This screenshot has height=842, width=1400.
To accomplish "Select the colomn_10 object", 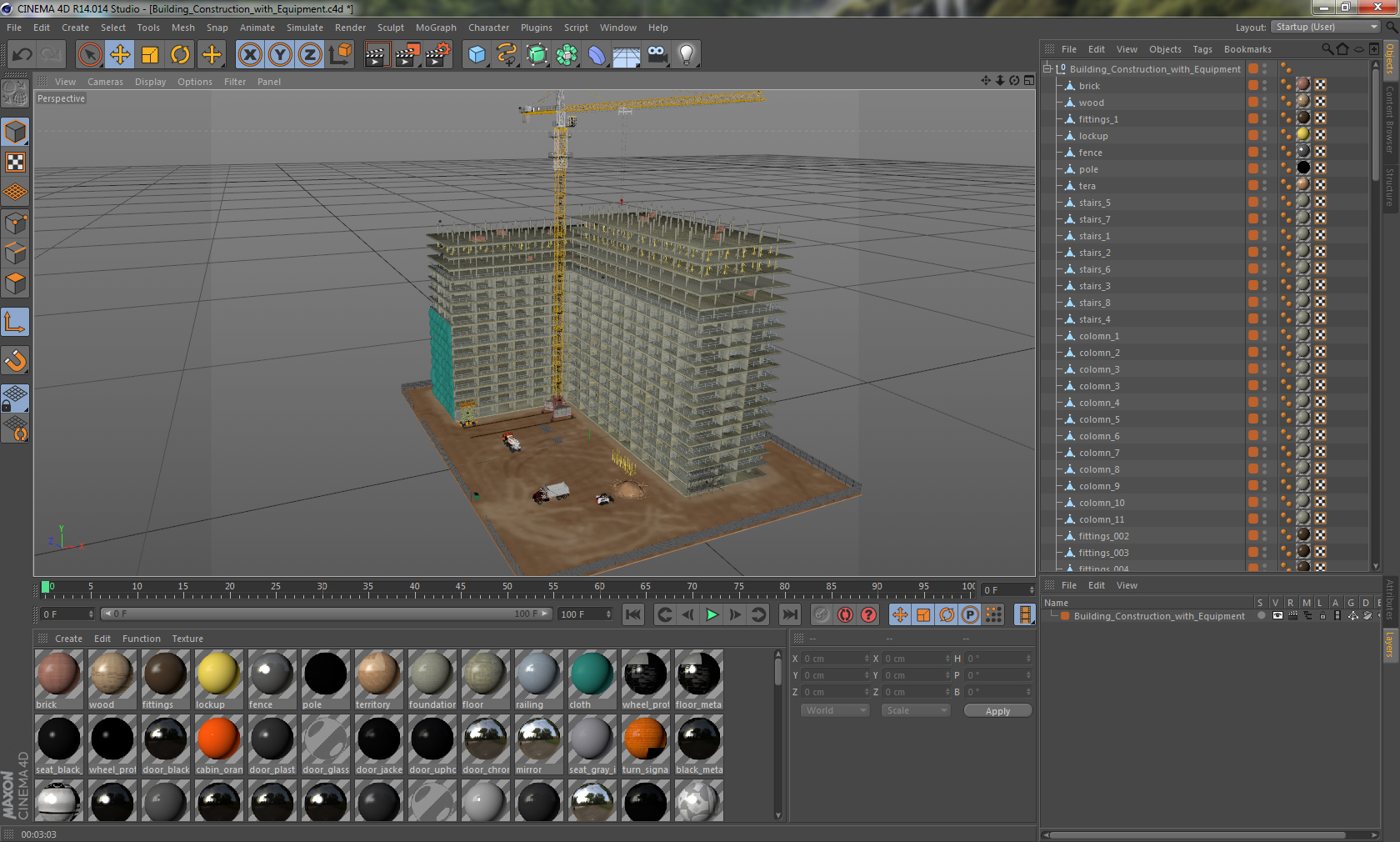I will (1101, 503).
